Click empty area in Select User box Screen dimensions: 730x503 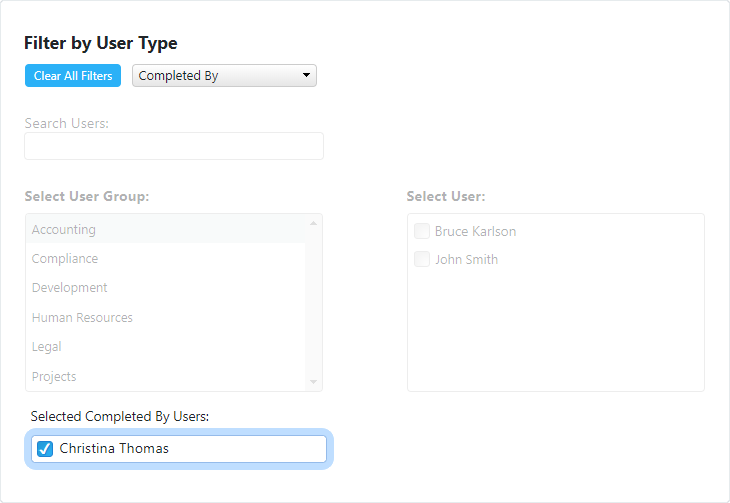click(x=556, y=331)
